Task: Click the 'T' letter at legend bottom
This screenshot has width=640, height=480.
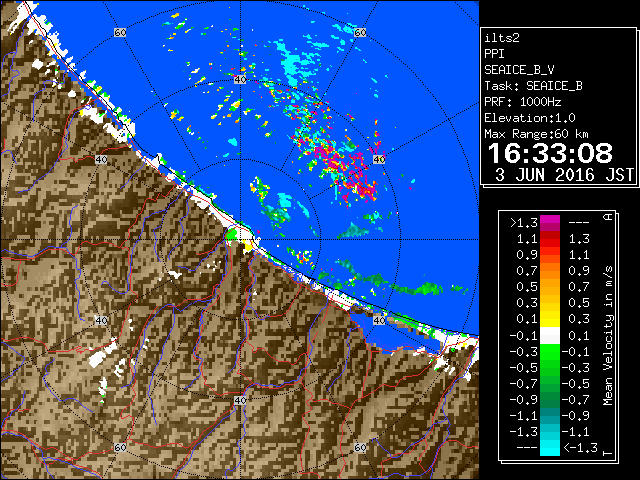Action: [608, 453]
